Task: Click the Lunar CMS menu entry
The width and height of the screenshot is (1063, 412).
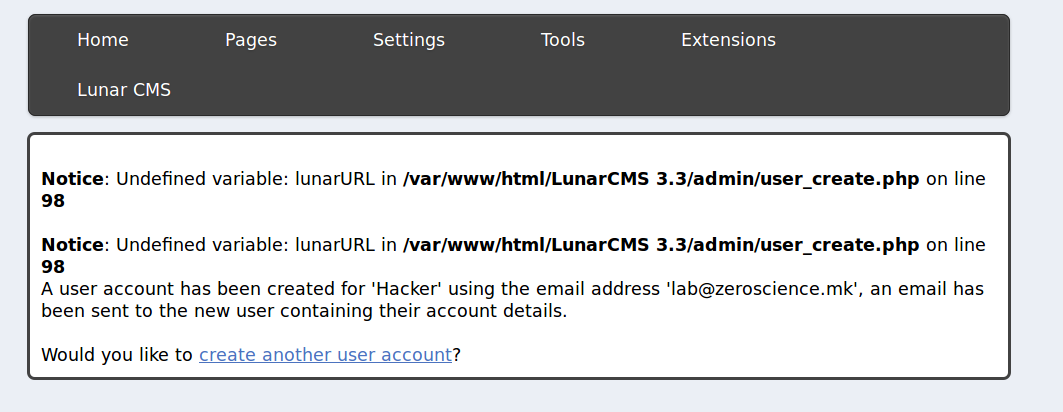Action: [x=124, y=90]
